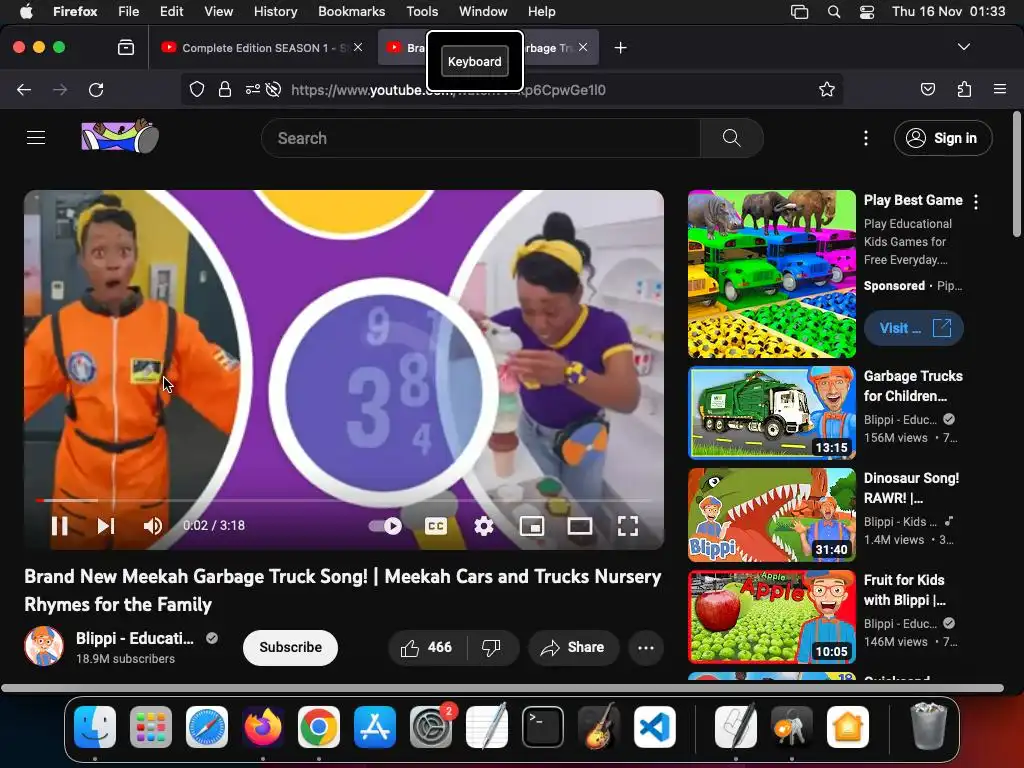Close the Complete Edition SEASON 1 tab
1024x768 pixels.
click(x=358, y=47)
